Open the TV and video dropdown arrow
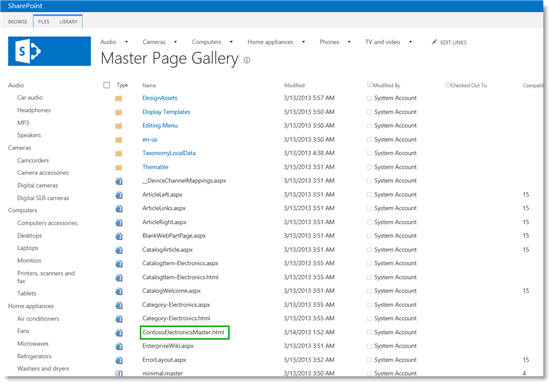Viewport: 550px width, 383px height. (410, 42)
